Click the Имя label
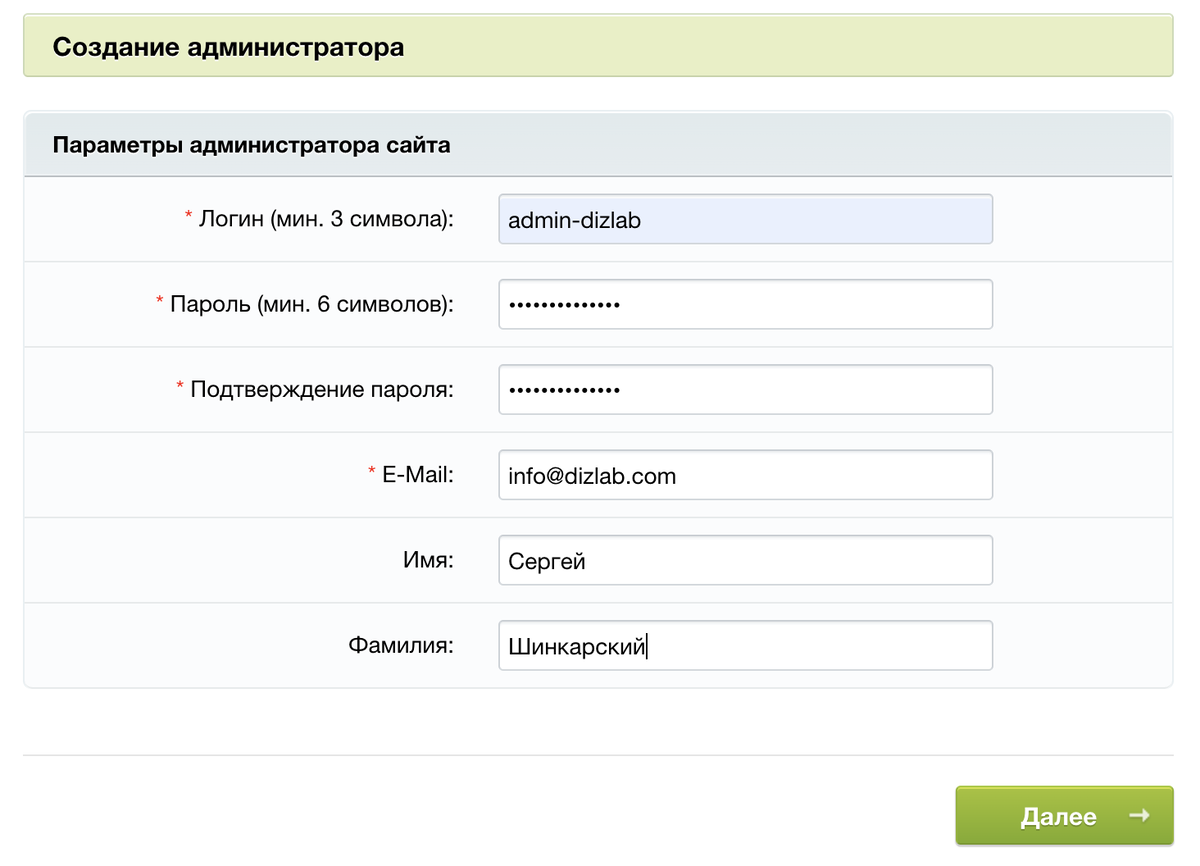Image resolution: width=1200 pixels, height=866 pixels. pos(428,560)
